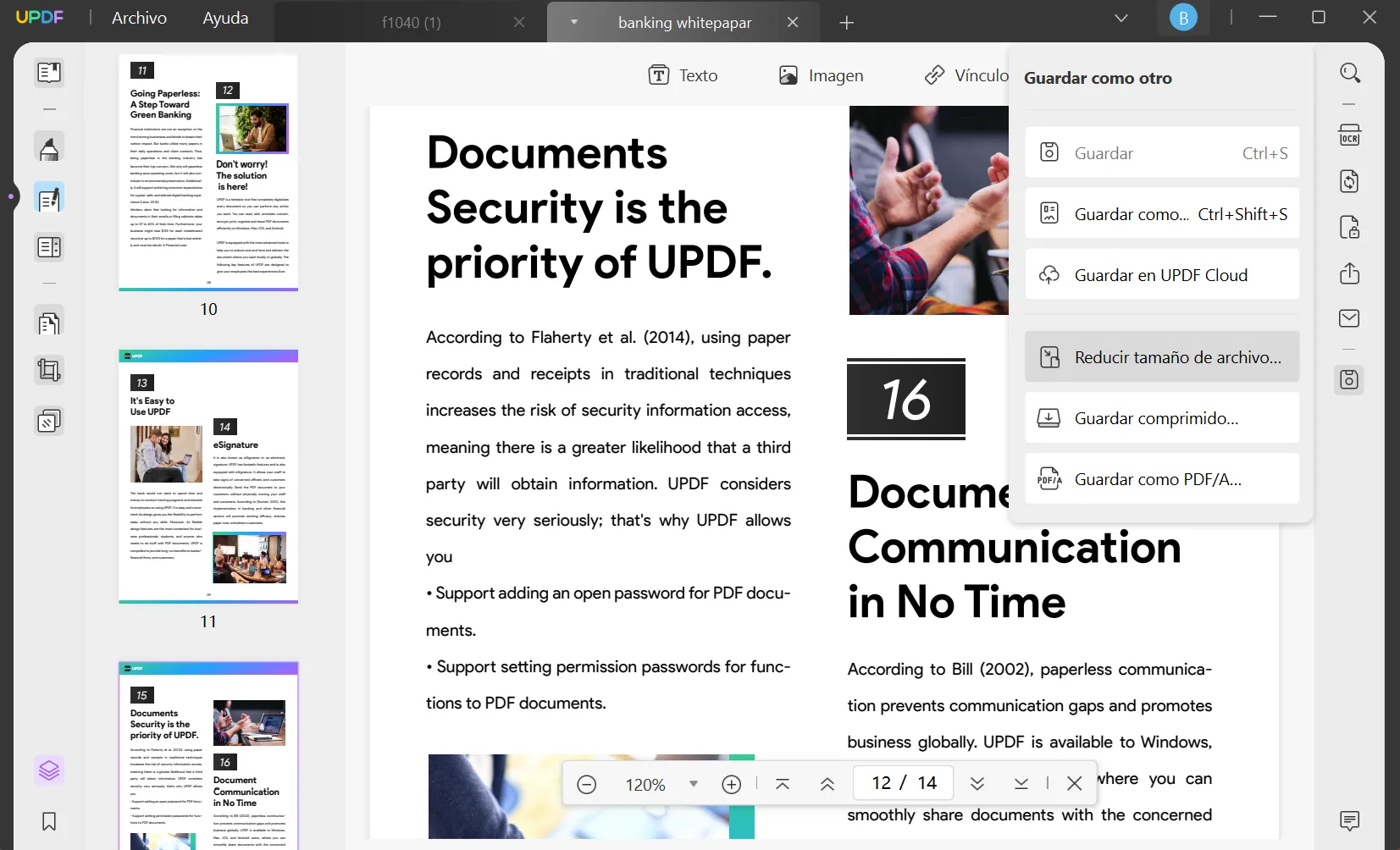Activate the Texto editing tool

[x=683, y=75]
